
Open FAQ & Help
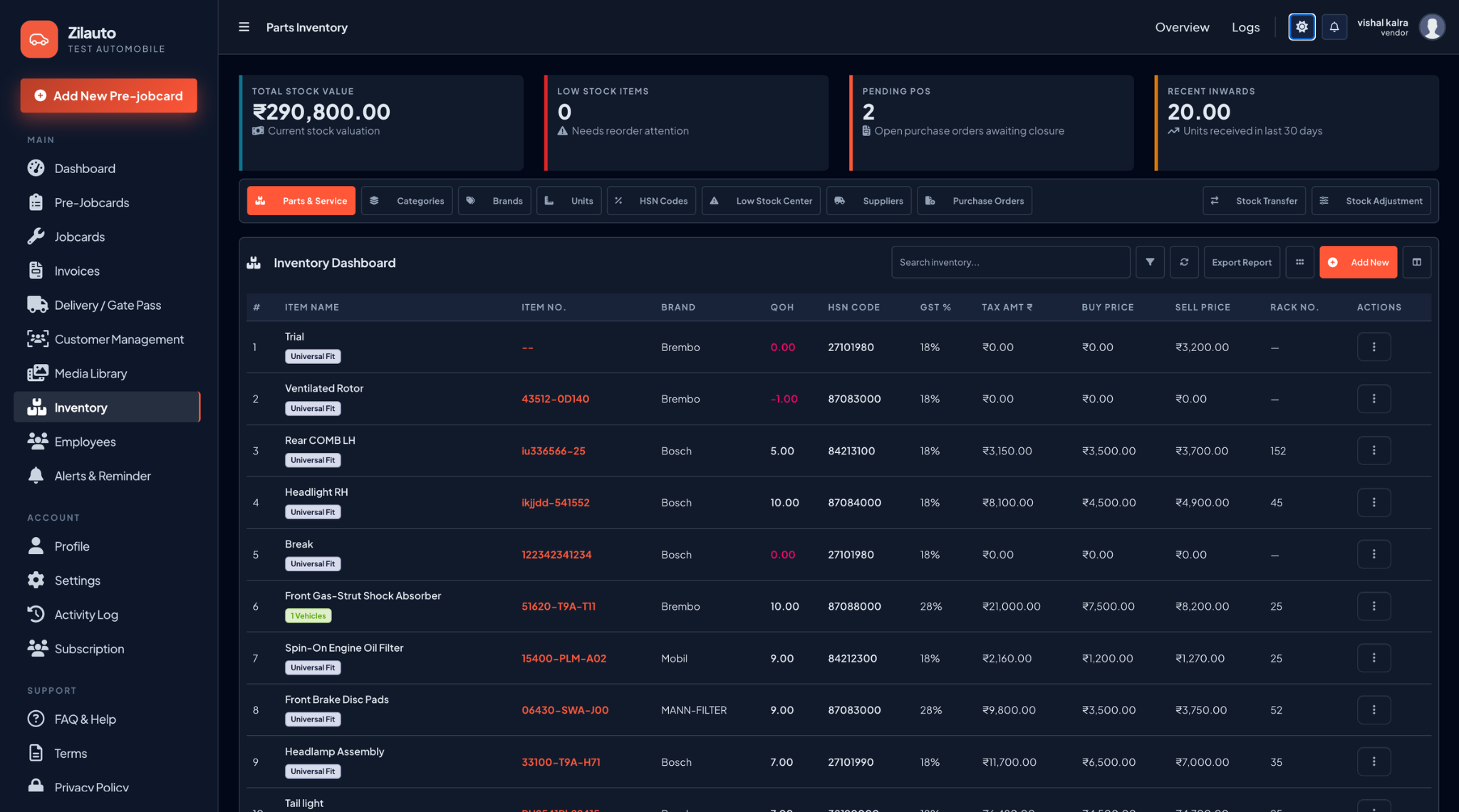pyautogui.click(x=107, y=719)
